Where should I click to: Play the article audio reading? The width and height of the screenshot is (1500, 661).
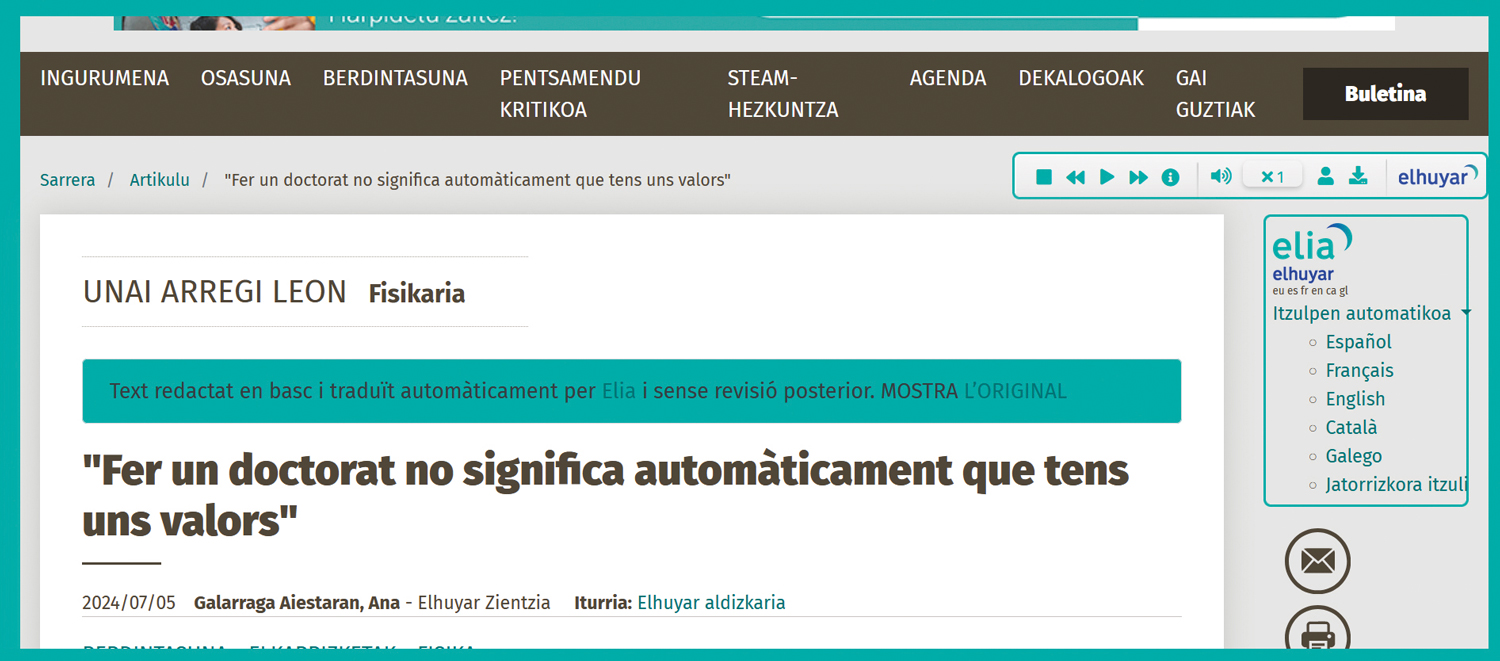pos(1107,177)
